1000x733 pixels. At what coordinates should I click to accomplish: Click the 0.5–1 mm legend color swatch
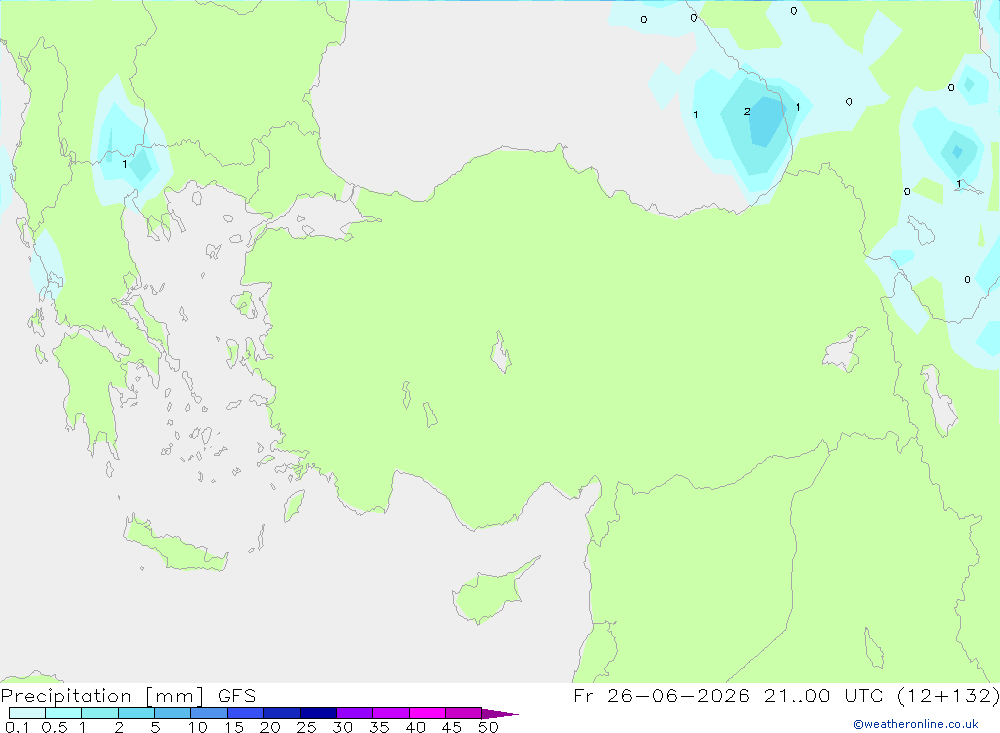point(64,713)
